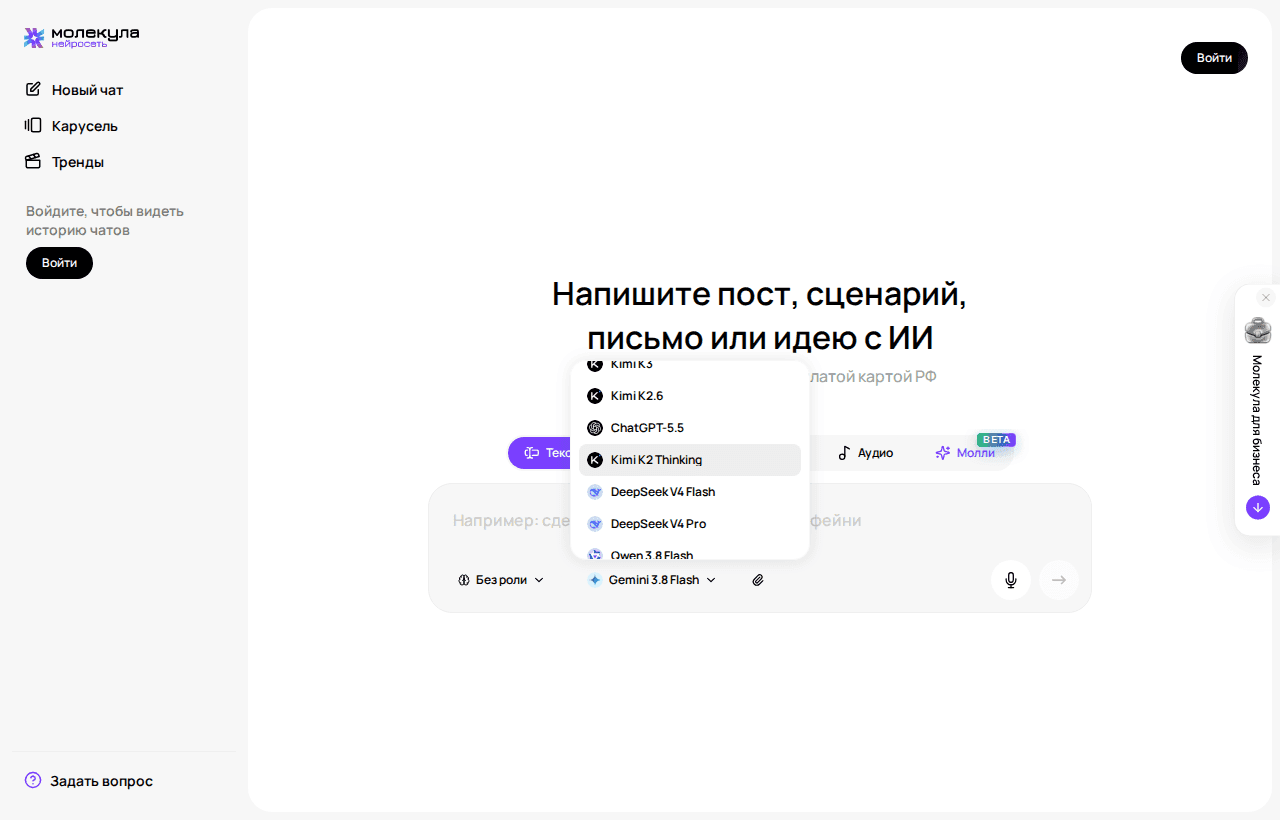Click the Войти button in the page header

click(1214, 58)
